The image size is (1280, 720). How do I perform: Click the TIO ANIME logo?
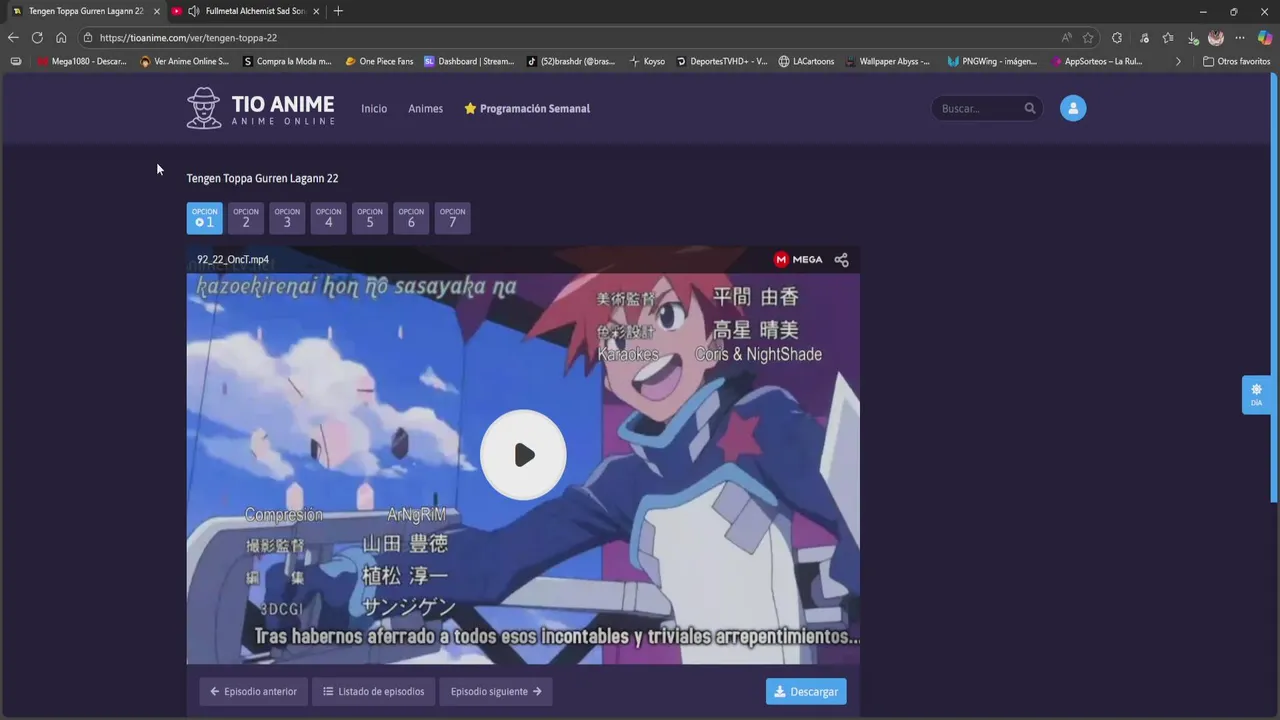(x=260, y=108)
